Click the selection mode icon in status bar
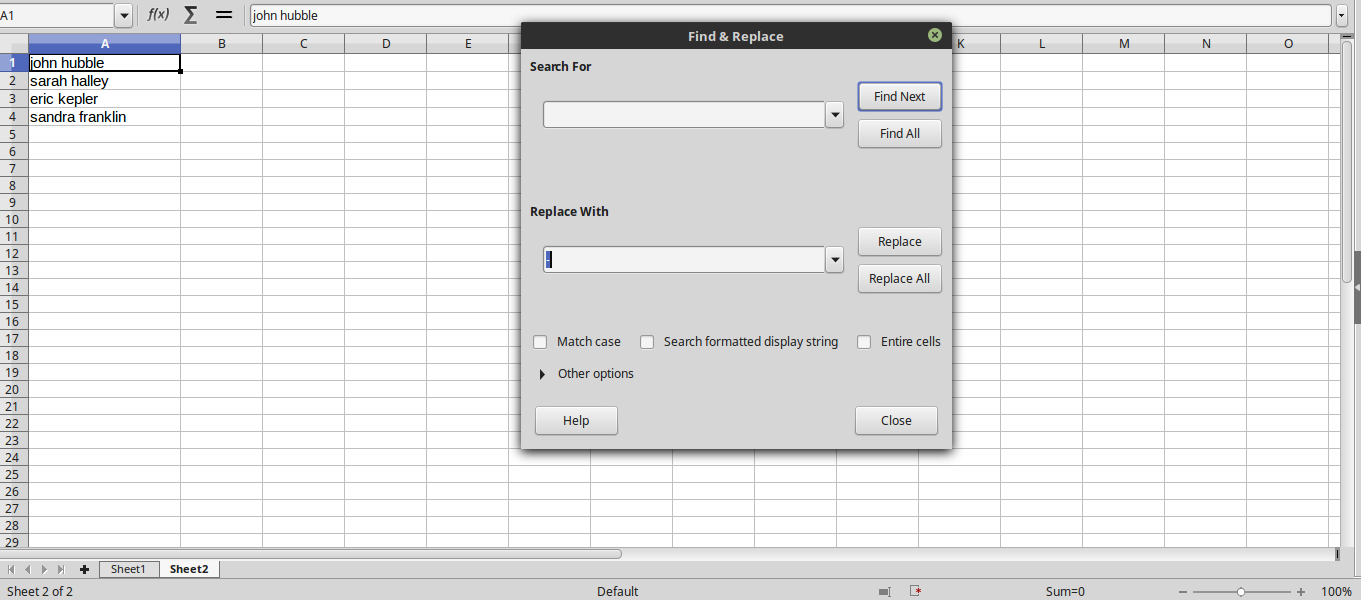Screen dimensions: 1361x600 tap(884, 591)
